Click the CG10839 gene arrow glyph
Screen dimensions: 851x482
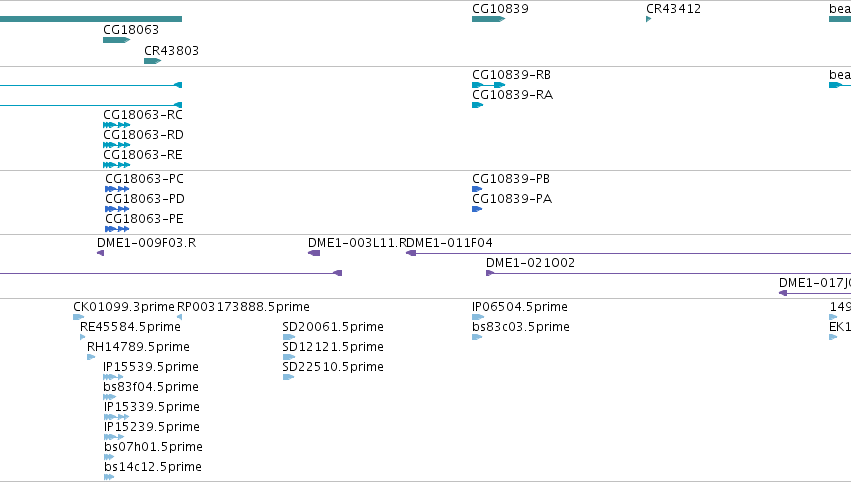pos(488,19)
